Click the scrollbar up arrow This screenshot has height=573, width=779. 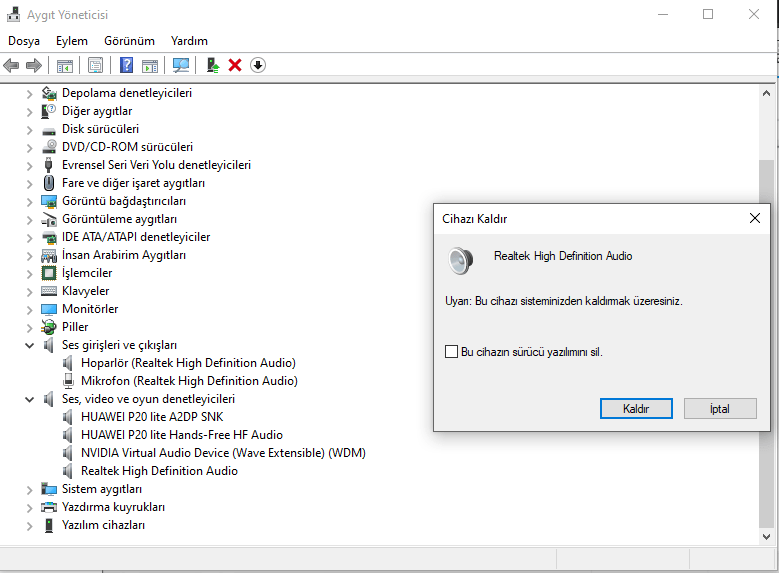(x=766, y=93)
